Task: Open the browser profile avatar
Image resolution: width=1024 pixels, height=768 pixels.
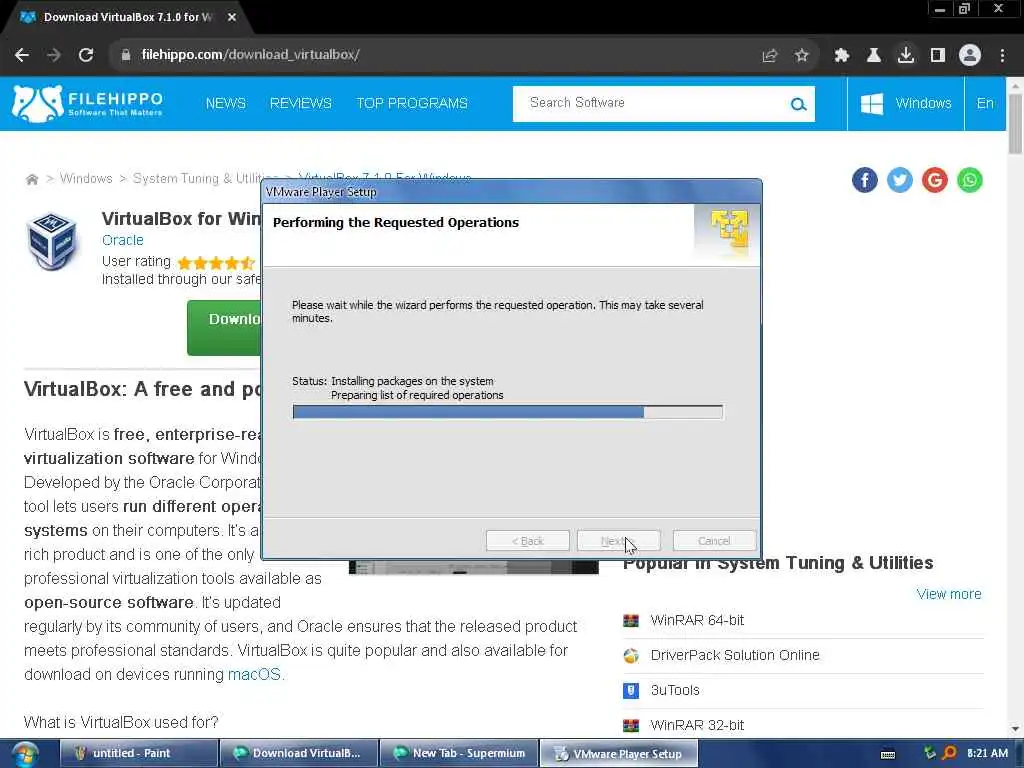Action: [970, 56]
